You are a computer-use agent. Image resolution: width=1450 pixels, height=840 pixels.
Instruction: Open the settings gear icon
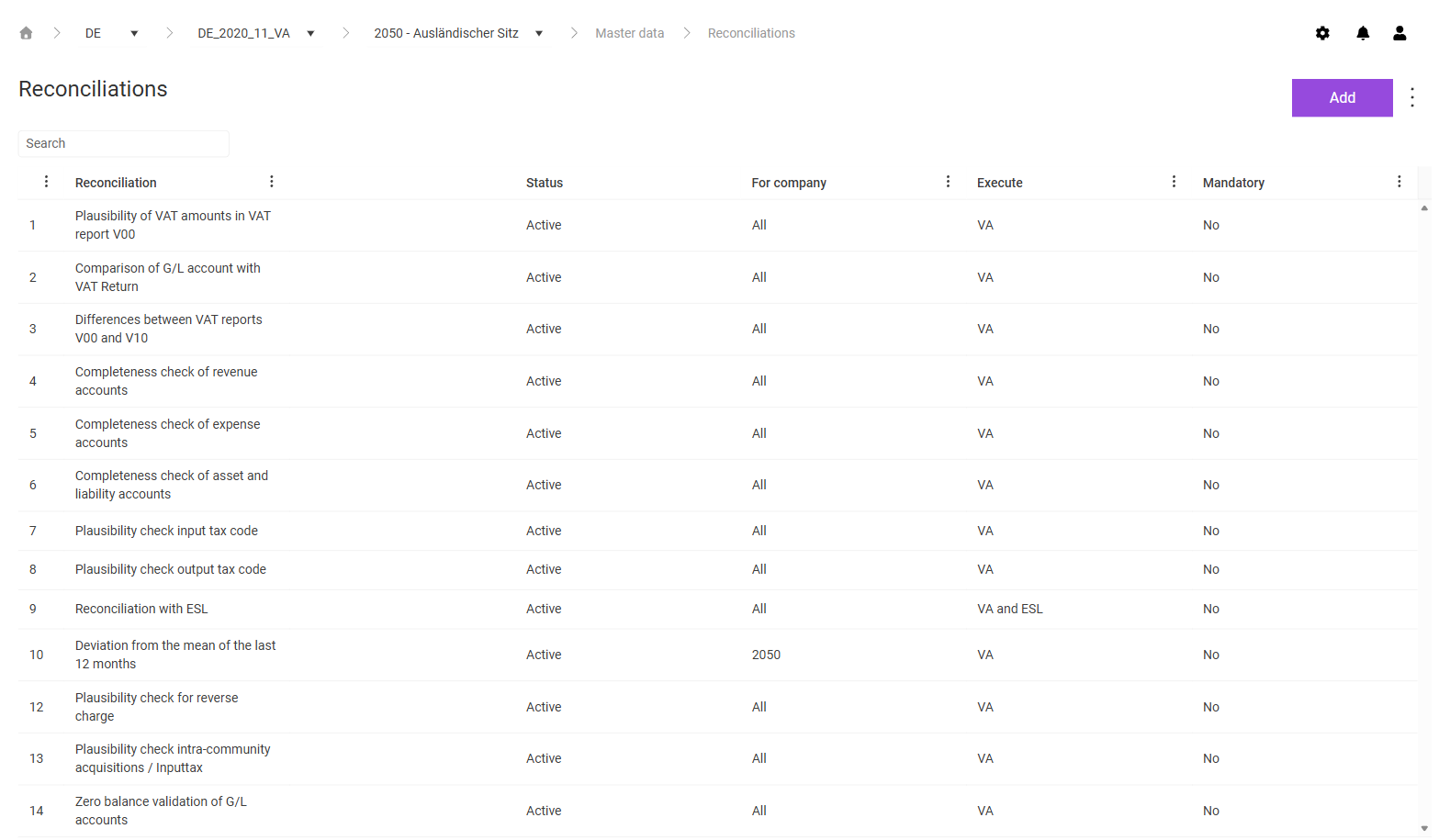coord(1322,33)
